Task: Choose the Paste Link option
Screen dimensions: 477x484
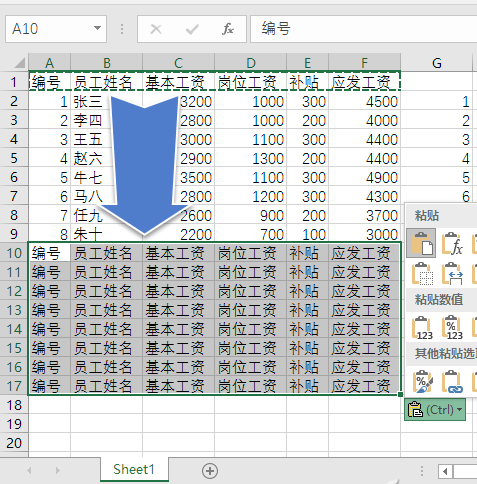Action: (452, 381)
